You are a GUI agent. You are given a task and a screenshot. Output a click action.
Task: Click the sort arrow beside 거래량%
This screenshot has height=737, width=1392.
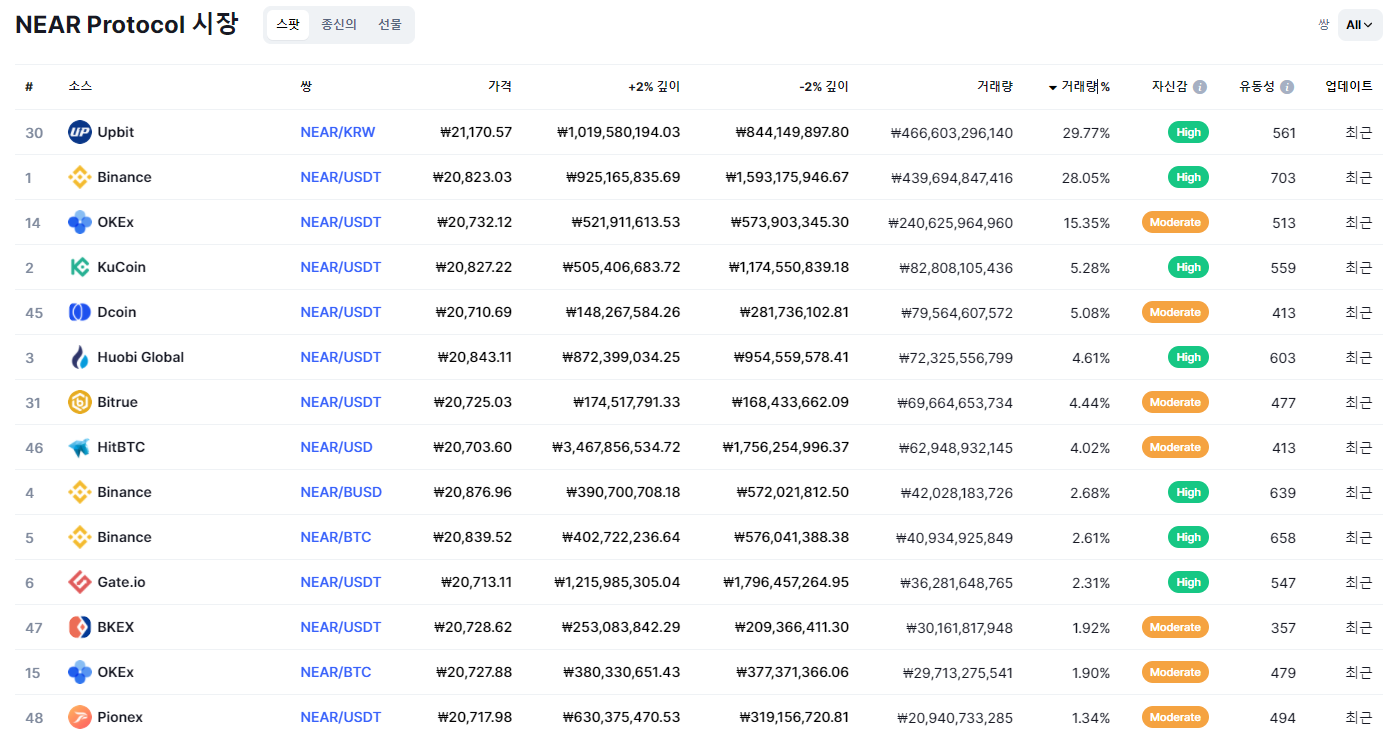pos(1053,88)
